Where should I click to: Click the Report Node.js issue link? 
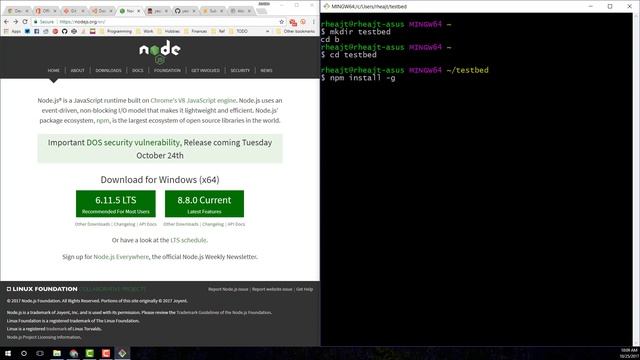[x=228, y=289]
